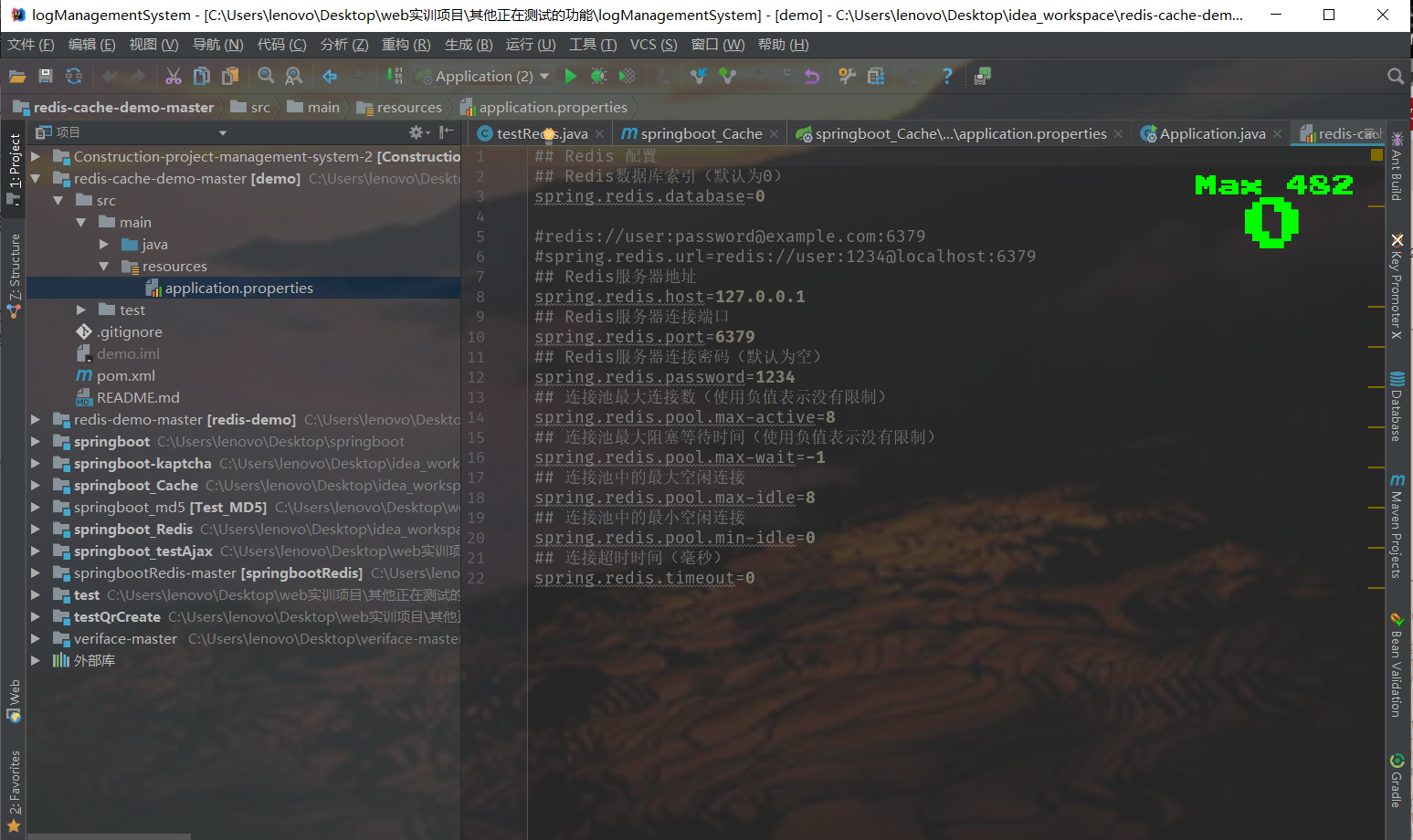Open the Bean Validation side panel
Screen dimensions: 1413x840
1397,665
